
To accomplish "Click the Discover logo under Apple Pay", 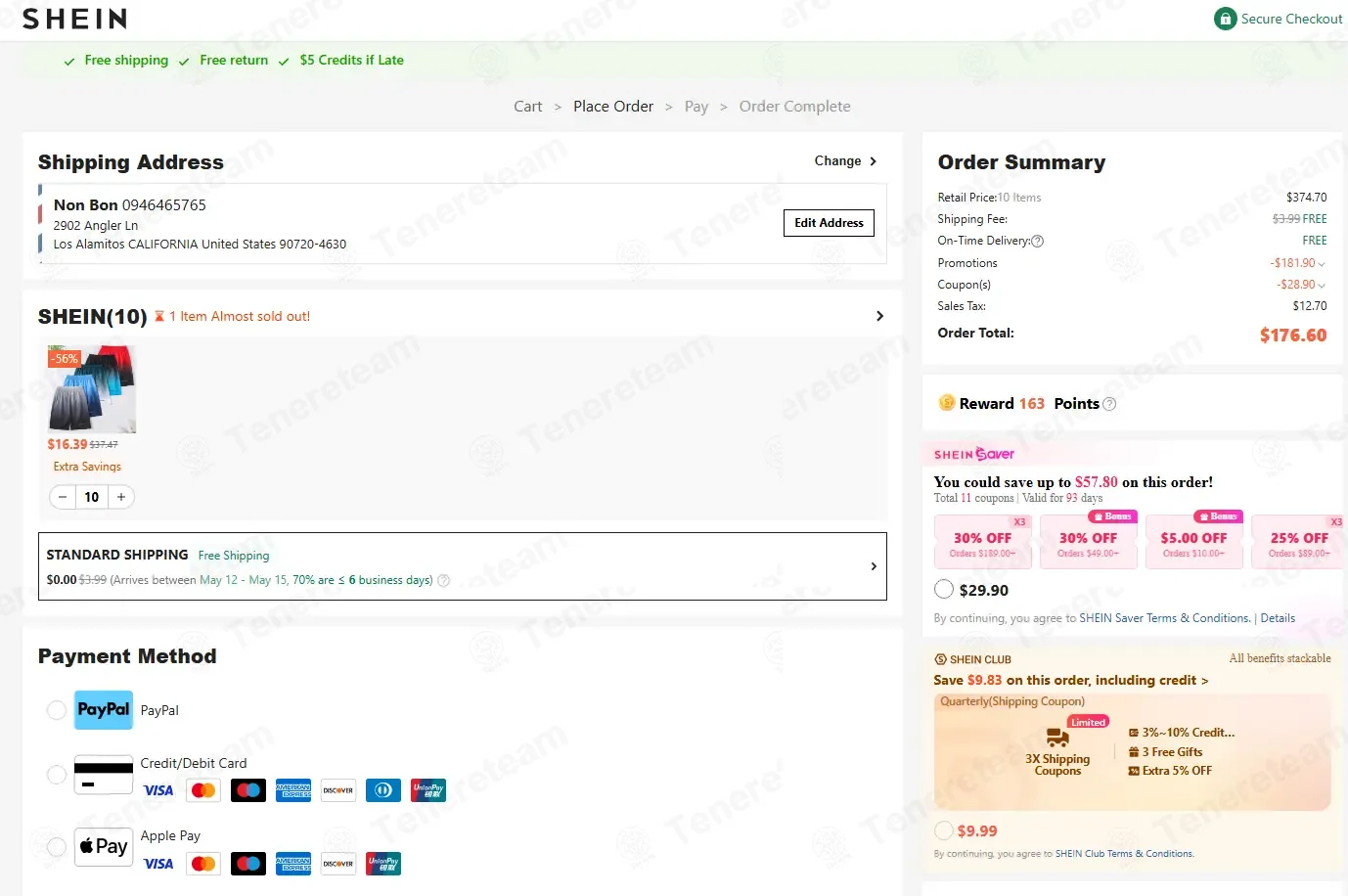I will [338, 864].
